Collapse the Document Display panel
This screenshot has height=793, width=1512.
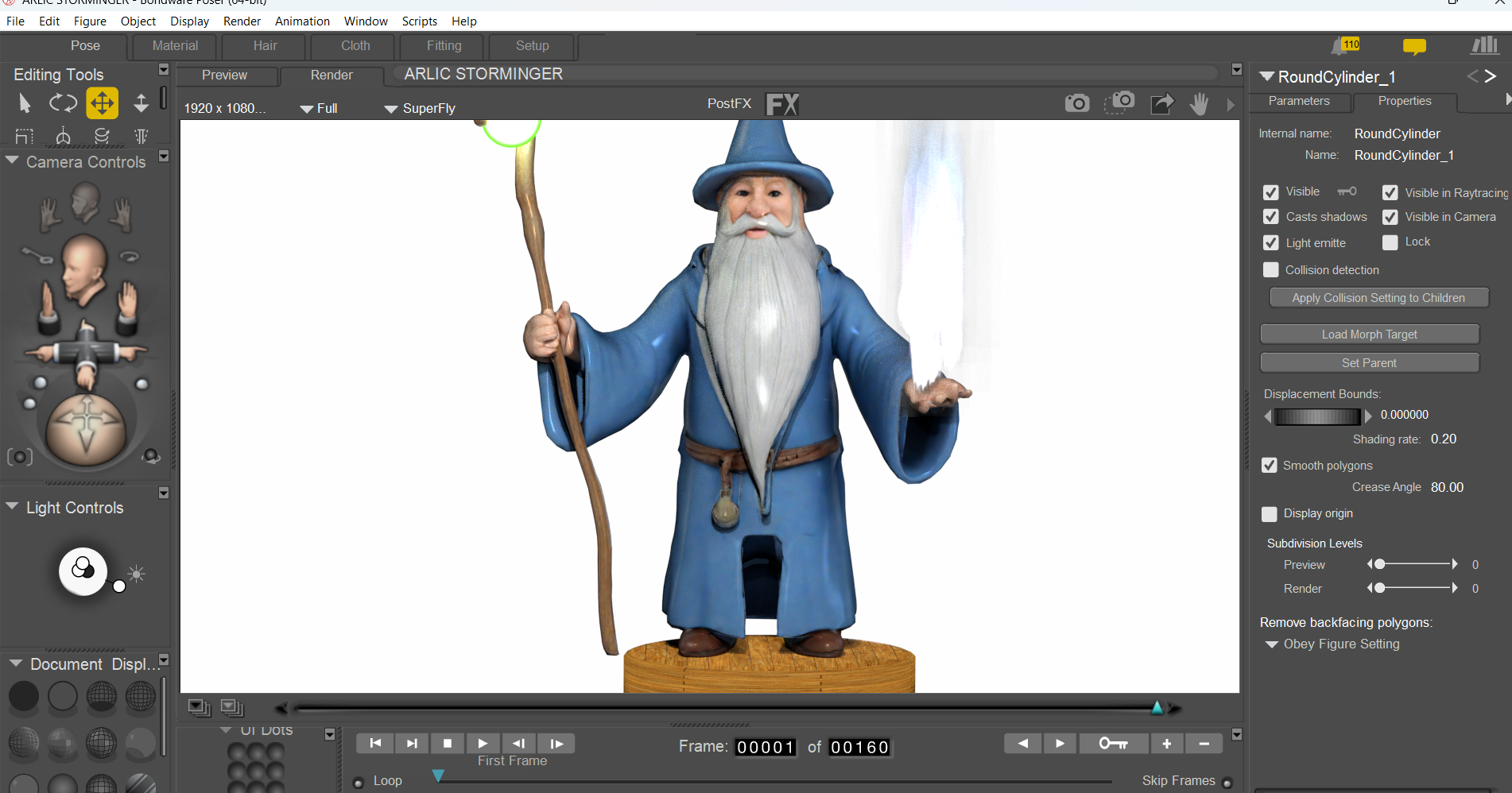click(x=15, y=663)
